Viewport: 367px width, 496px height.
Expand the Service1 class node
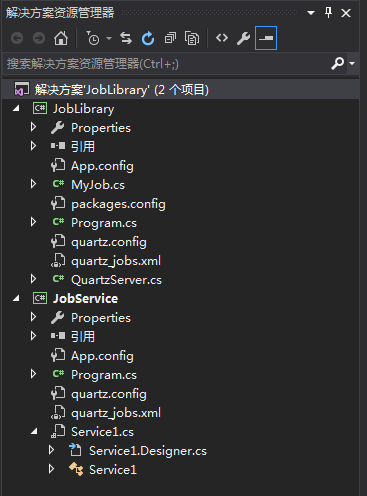[51, 469]
